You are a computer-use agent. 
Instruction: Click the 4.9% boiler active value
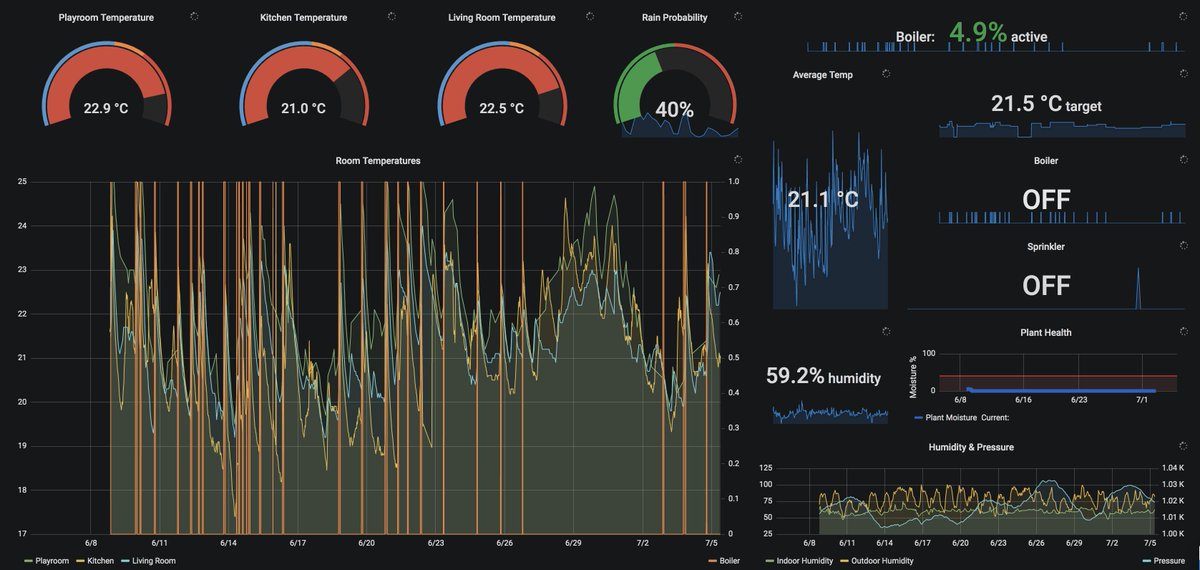point(977,33)
